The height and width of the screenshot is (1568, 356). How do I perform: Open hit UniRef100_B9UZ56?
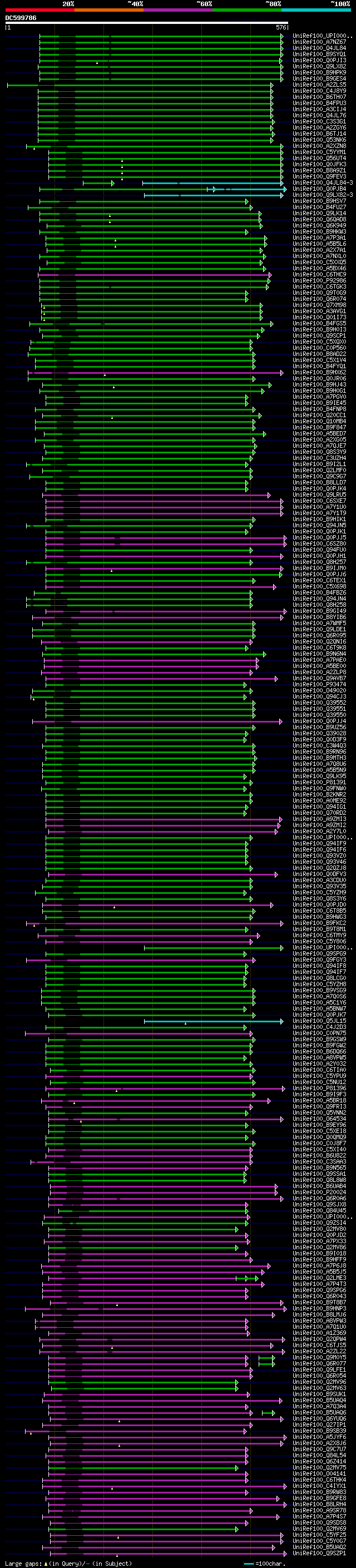pos(319,728)
